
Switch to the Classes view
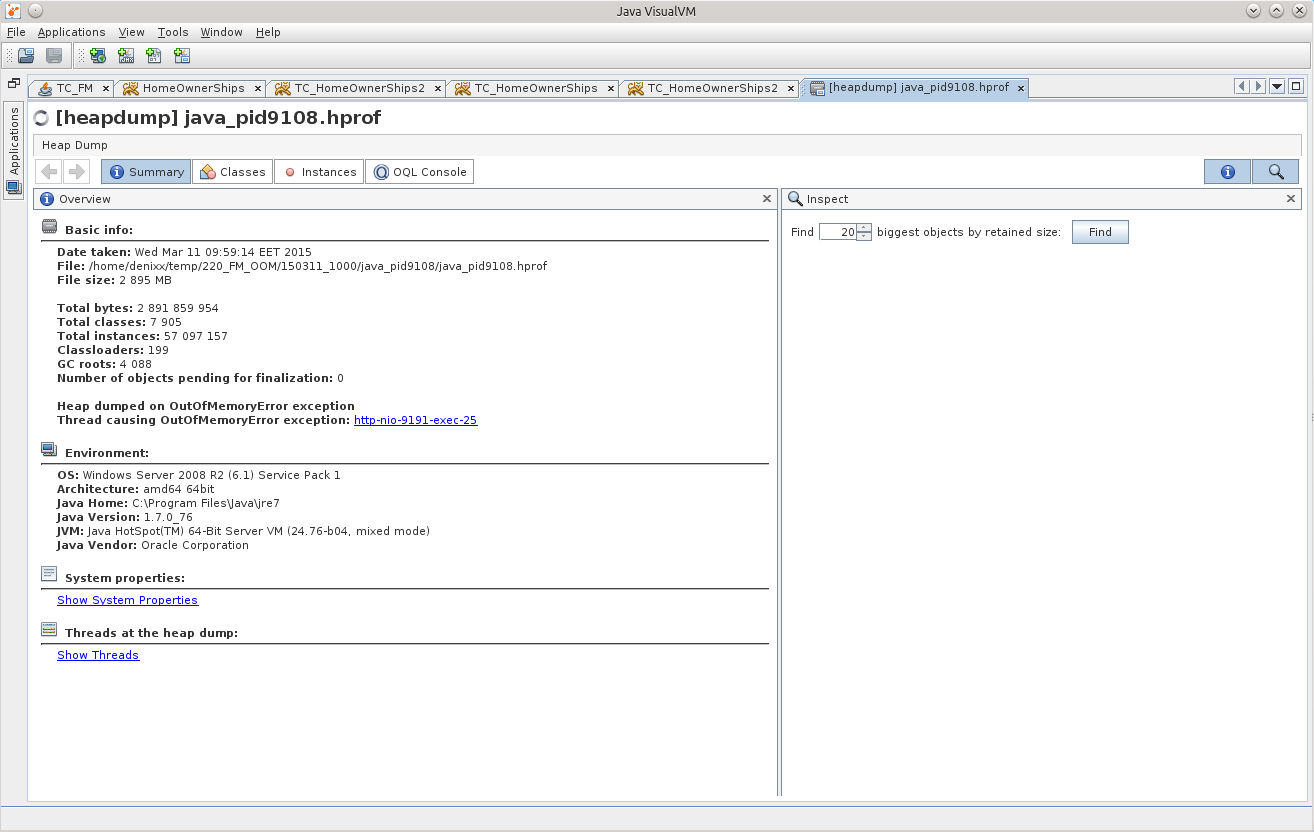(x=232, y=172)
